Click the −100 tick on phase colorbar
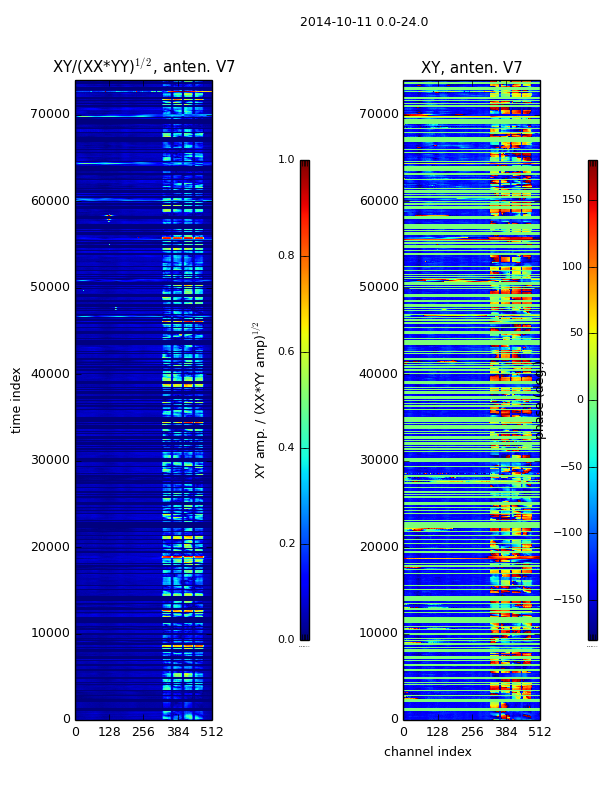The width and height of the screenshot is (600, 800). (569, 533)
